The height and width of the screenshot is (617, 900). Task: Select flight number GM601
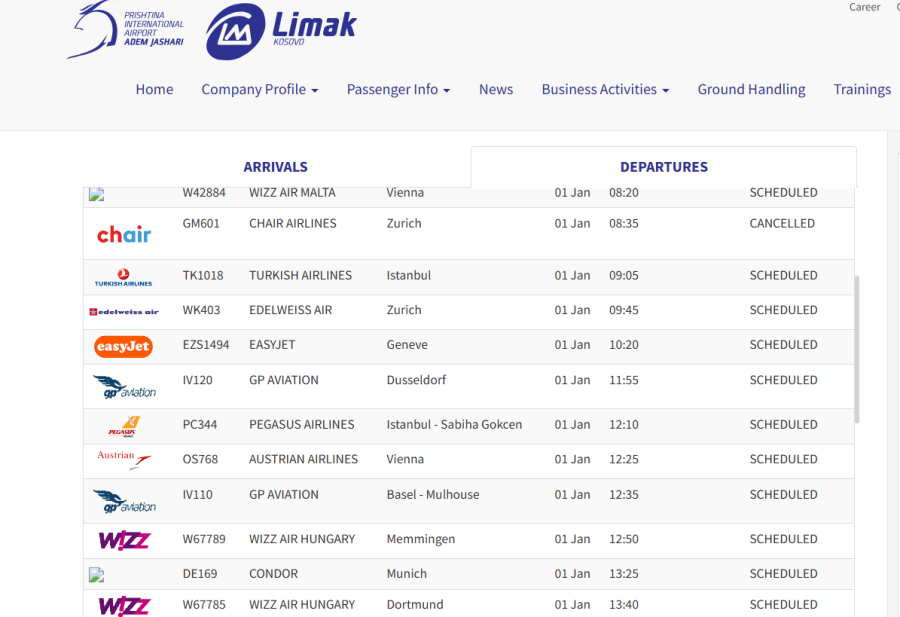(x=201, y=223)
